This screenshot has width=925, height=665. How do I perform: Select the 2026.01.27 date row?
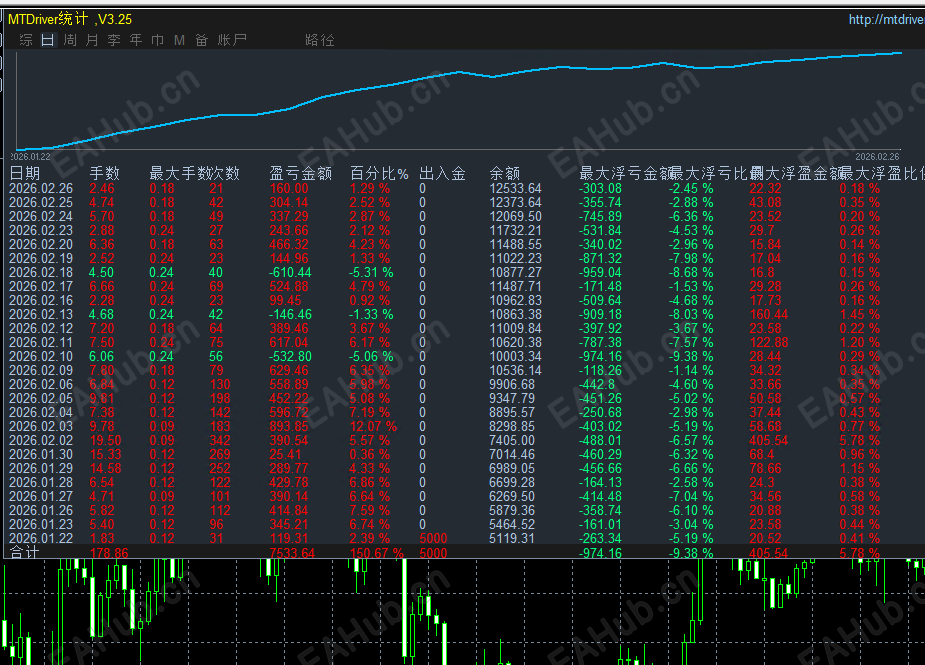41,497
